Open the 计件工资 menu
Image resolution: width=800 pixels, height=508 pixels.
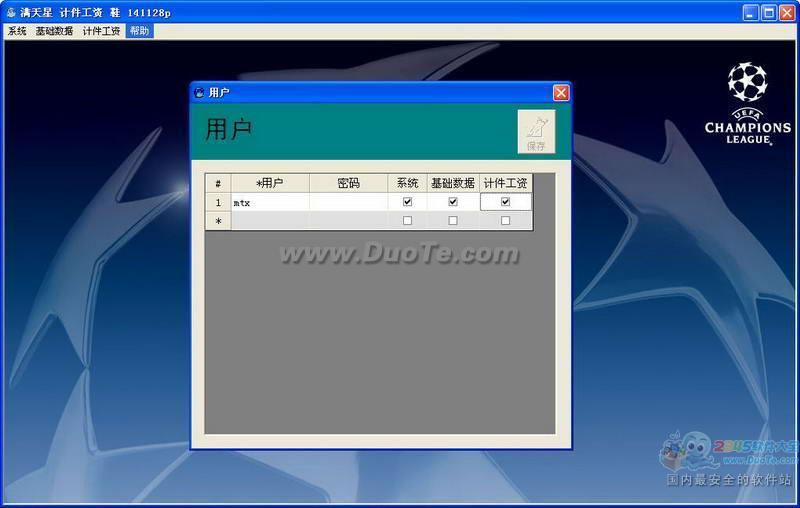tap(102, 31)
